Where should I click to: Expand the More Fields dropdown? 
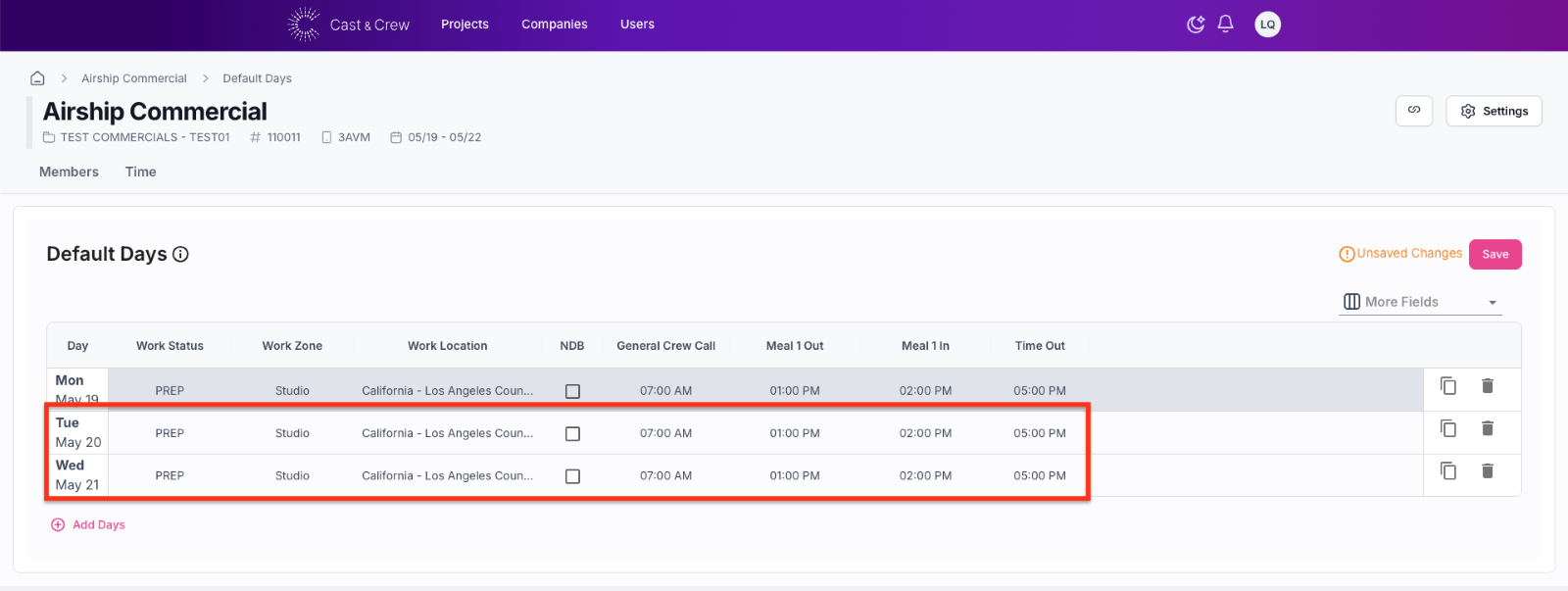(1421, 302)
